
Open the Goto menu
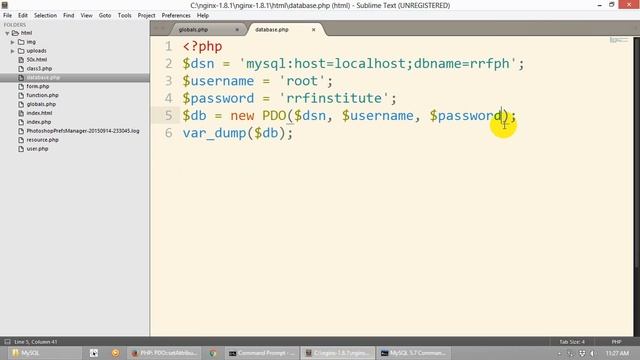[x=105, y=15]
